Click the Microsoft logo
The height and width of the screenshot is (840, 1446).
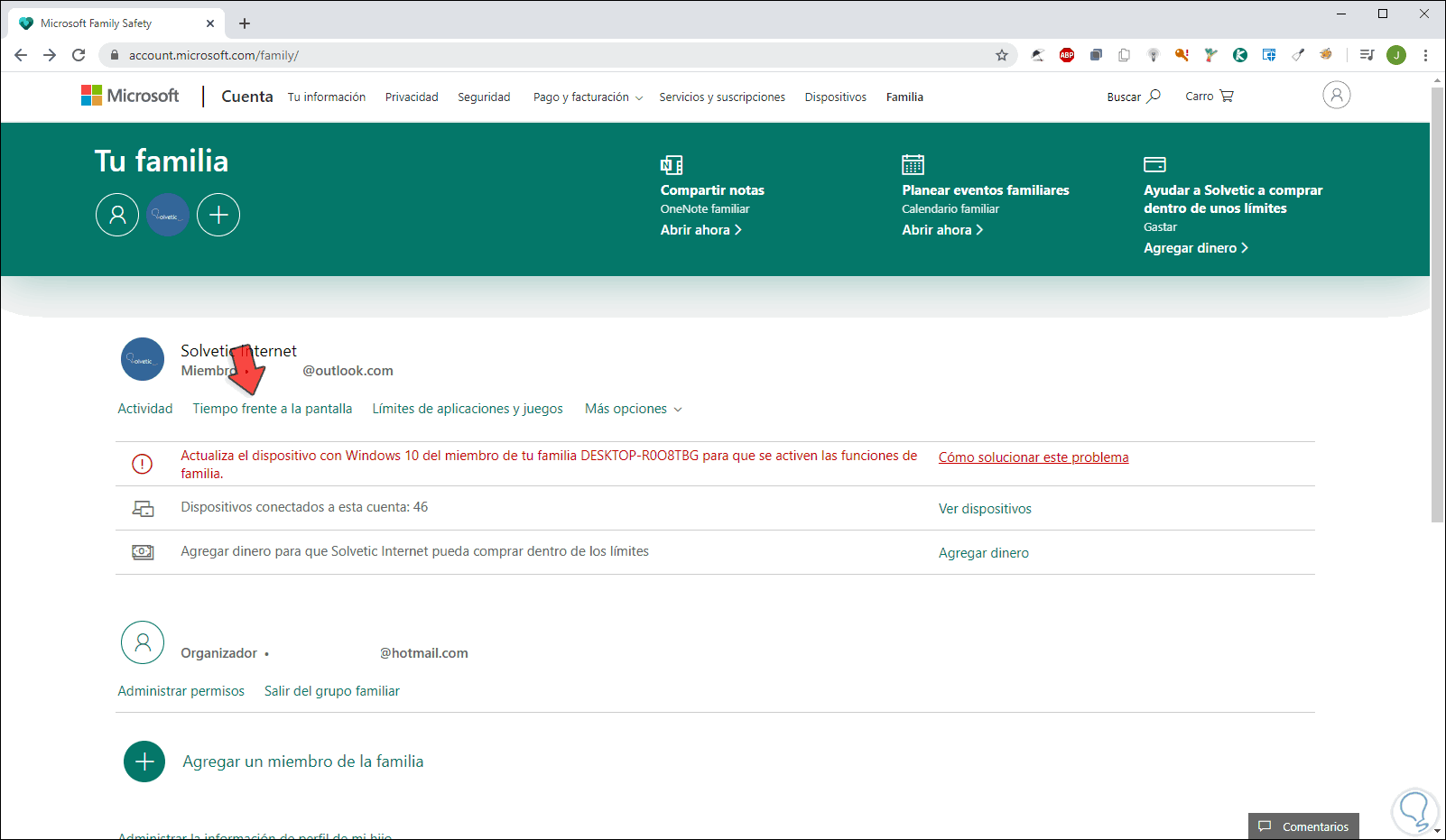coord(130,96)
